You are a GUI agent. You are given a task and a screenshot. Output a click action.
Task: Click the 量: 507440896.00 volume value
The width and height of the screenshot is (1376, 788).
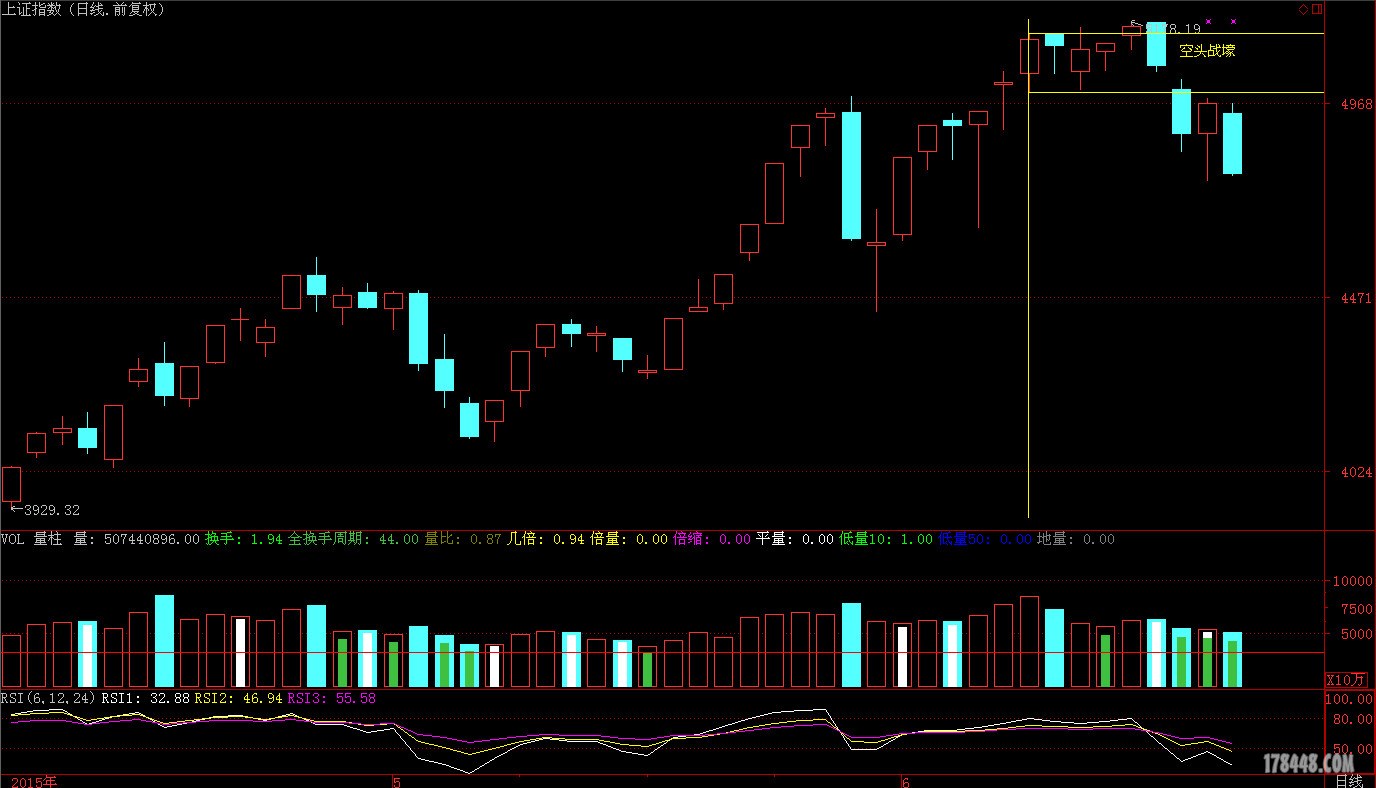pyautogui.click(x=137, y=539)
